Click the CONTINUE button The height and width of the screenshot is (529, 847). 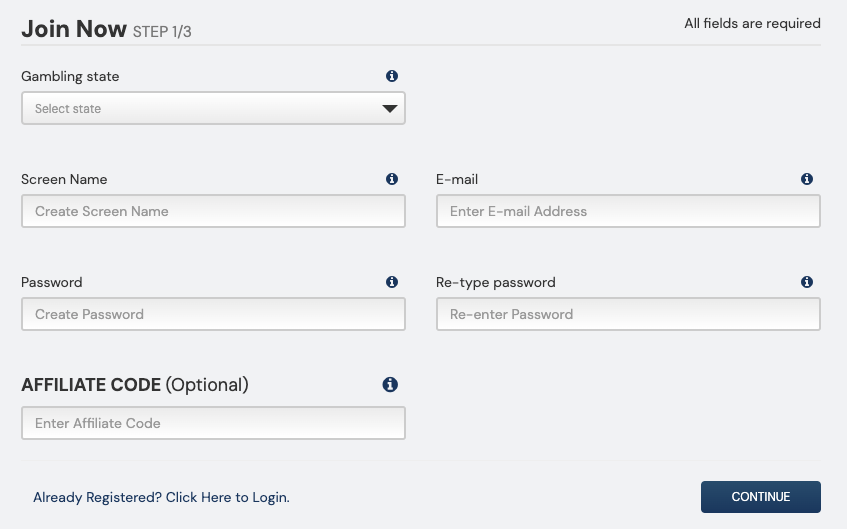pyautogui.click(x=761, y=497)
